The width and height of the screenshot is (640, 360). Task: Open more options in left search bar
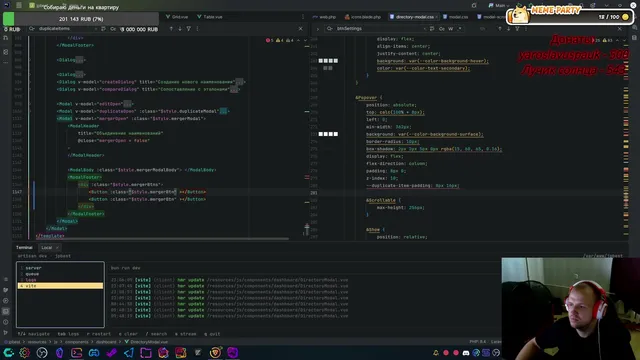click(x=198, y=29)
